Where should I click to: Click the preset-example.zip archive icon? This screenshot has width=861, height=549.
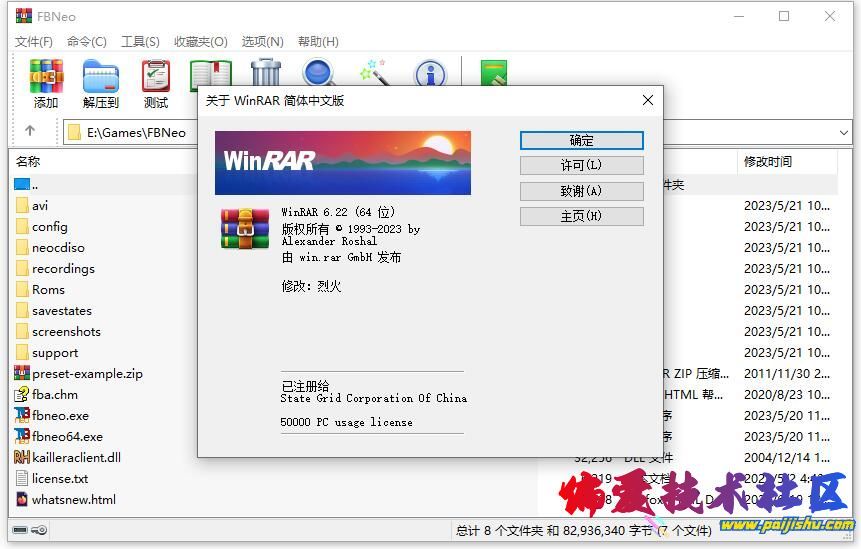[22, 373]
